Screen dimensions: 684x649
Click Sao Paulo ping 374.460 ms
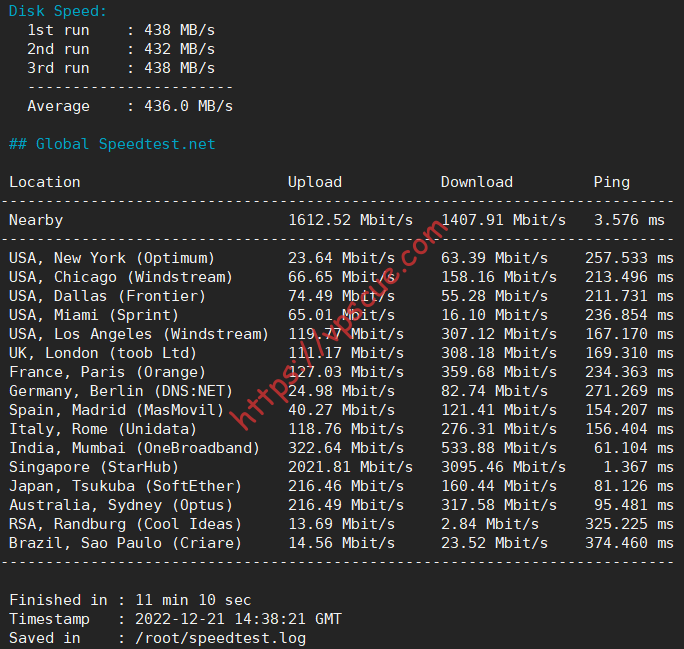point(629,543)
